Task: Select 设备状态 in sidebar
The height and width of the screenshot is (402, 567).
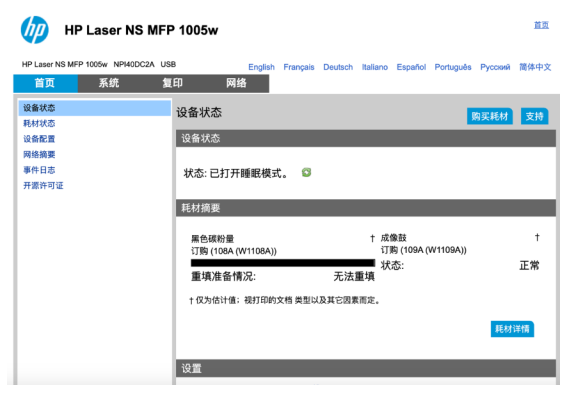Action: (95, 108)
